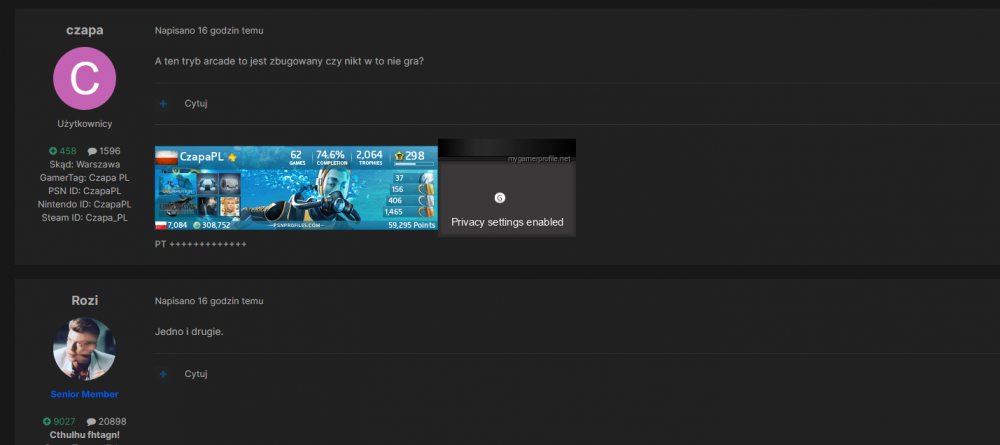Click the gold trophy level 298 icon

click(x=399, y=156)
